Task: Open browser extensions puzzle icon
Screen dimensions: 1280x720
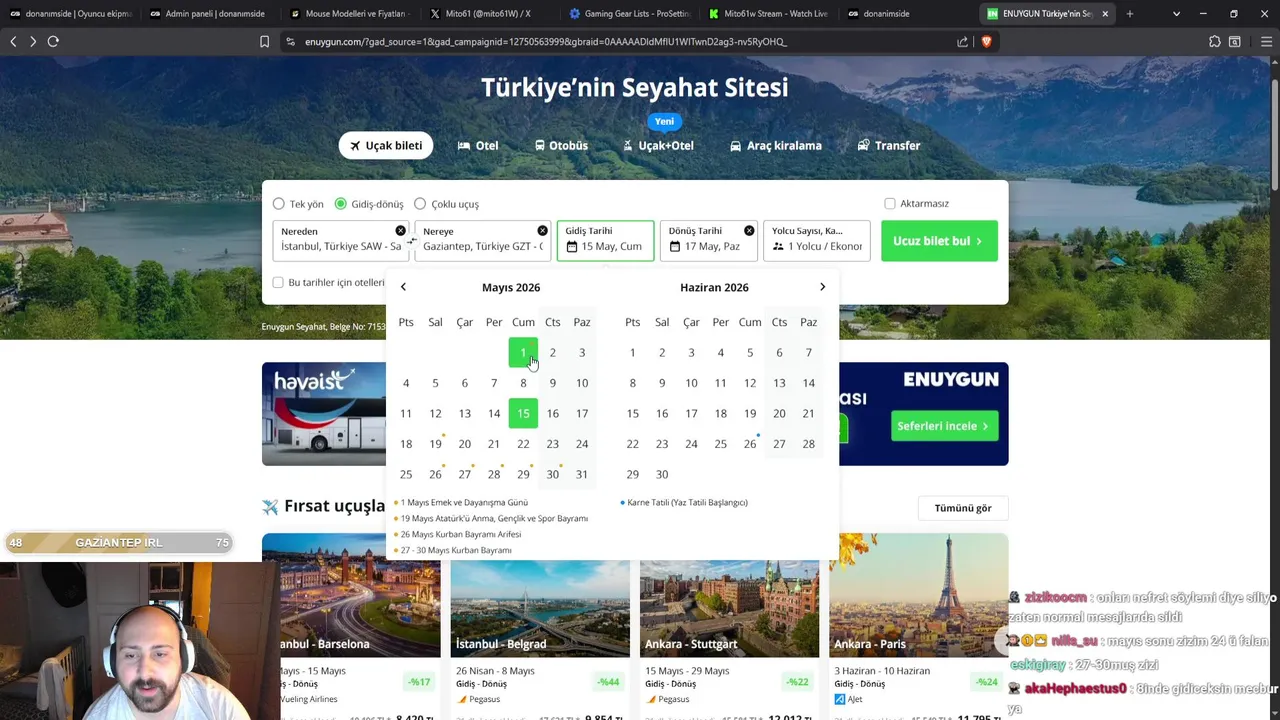Action: point(1214,41)
